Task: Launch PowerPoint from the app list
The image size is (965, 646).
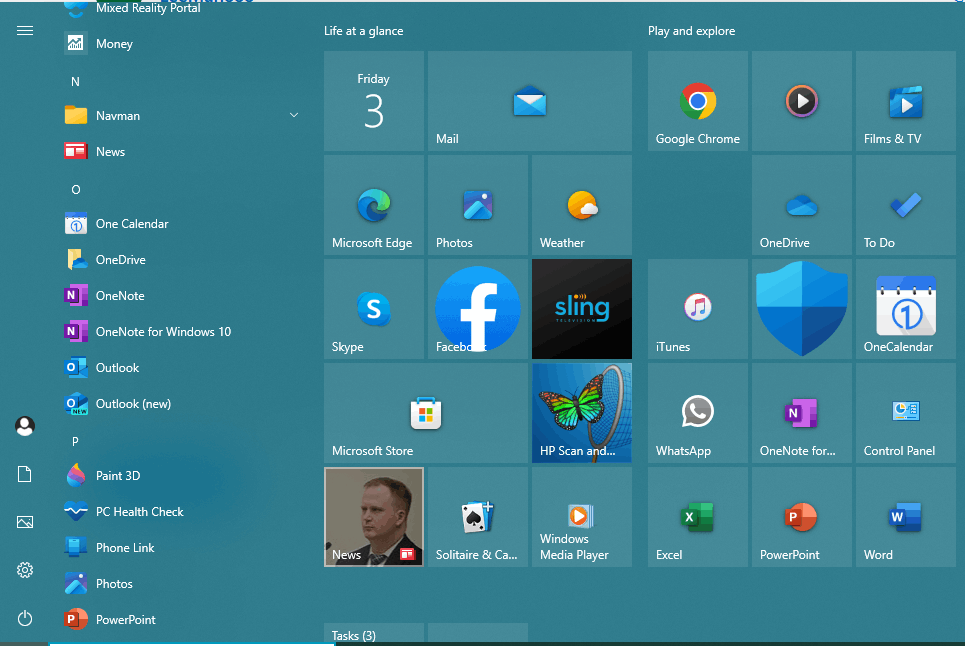Action: (x=182, y=620)
